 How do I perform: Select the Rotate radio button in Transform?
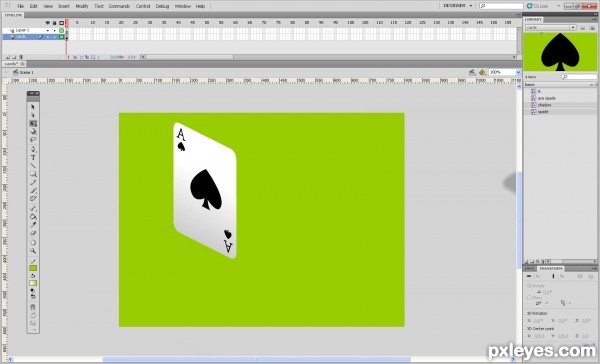click(530, 286)
